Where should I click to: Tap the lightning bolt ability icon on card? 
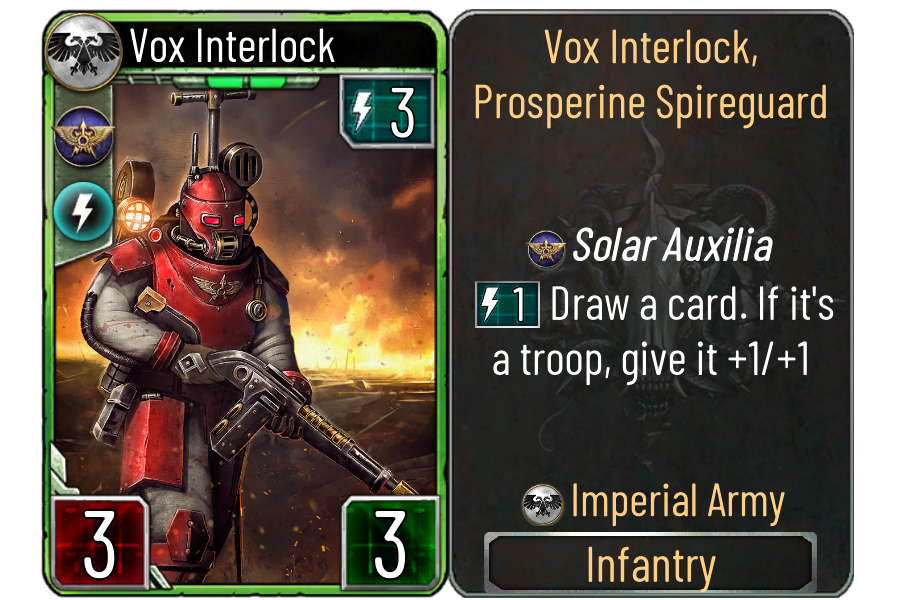point(84,211)
